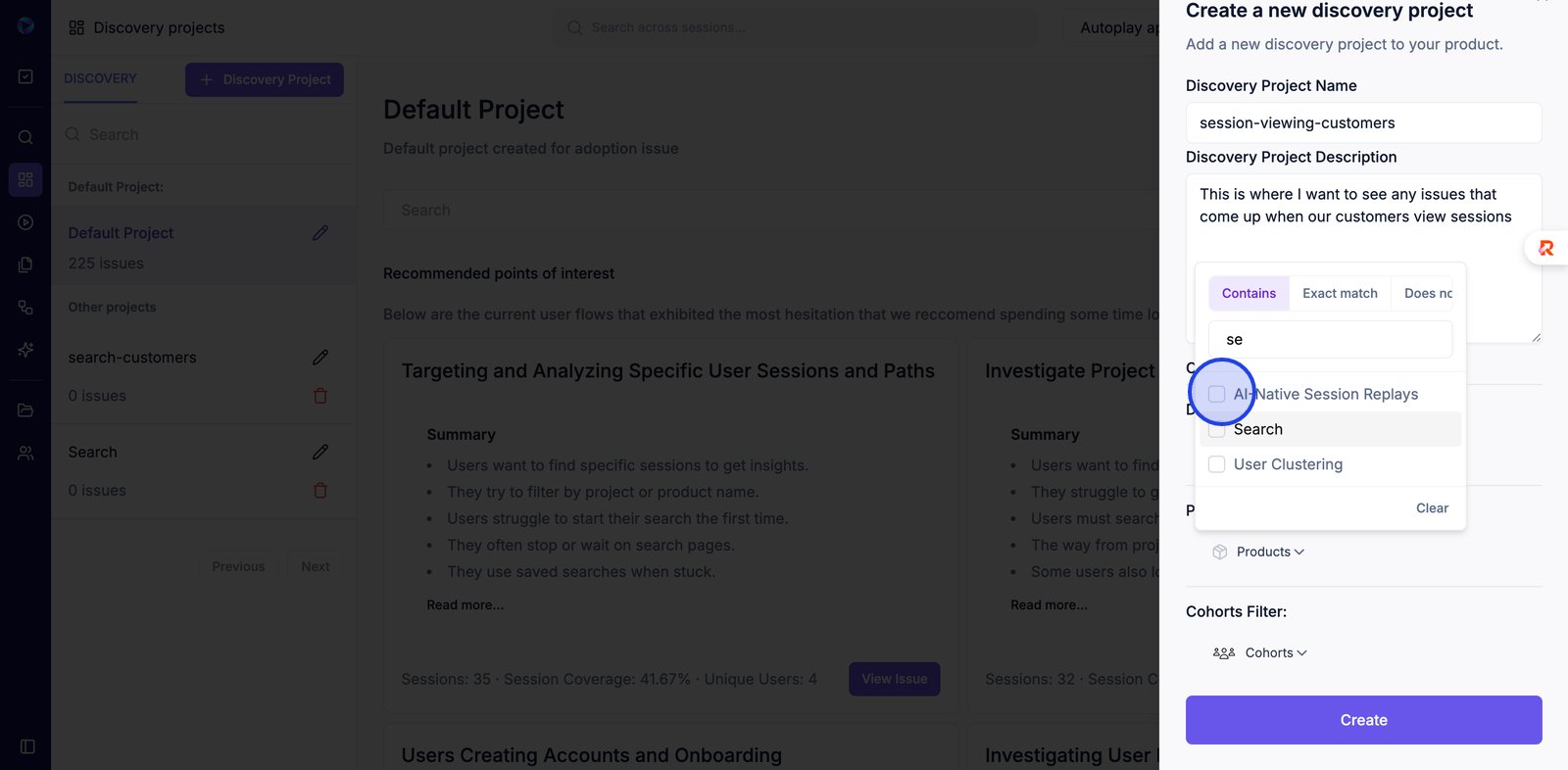Tick the Search option checkbox

coord(1217,429)
